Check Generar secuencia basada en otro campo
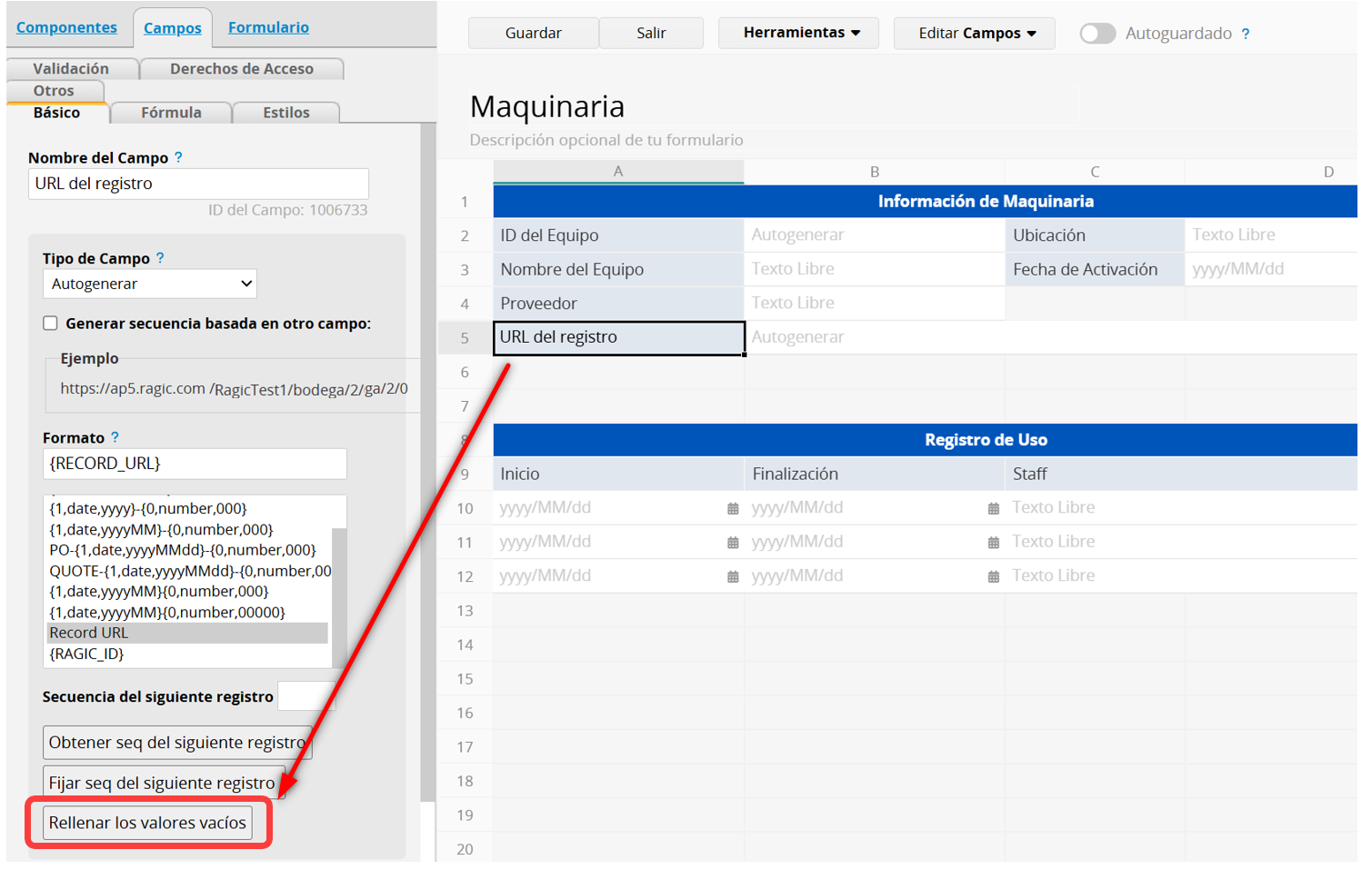Image resolution: width=1372 pixels, height=880 pixels. point(51,324)
